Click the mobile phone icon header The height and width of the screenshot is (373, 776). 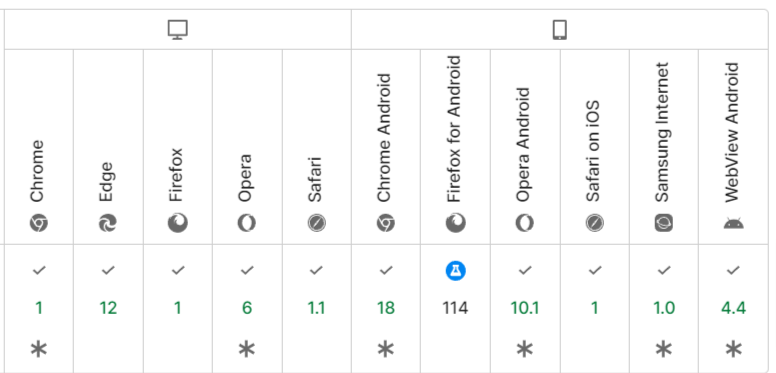[559, 30]
